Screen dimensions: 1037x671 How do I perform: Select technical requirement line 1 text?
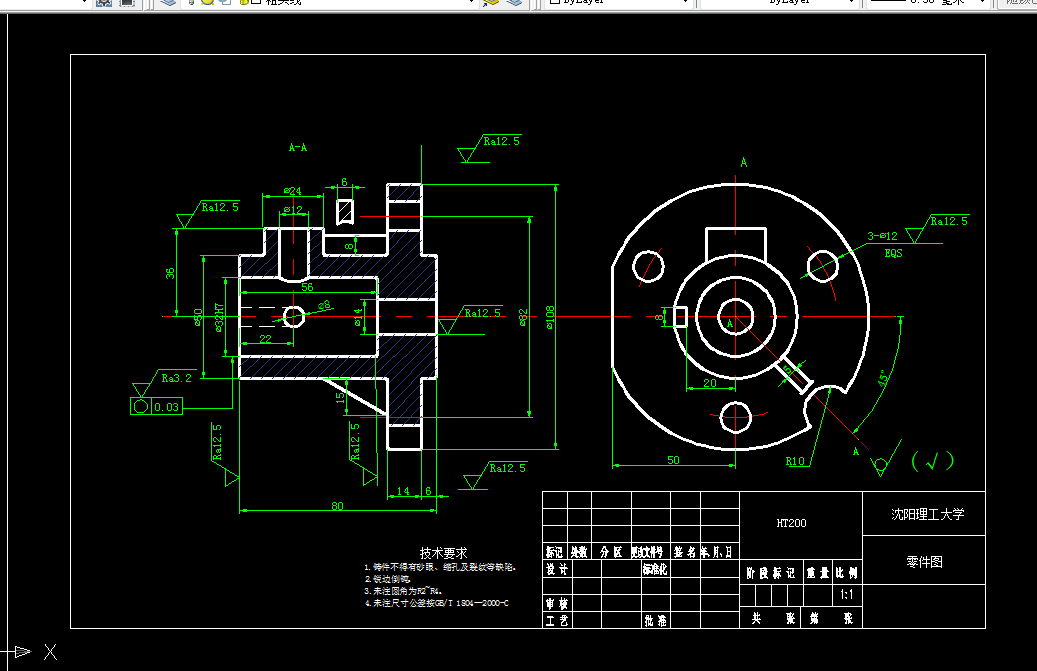coord(440,567)
